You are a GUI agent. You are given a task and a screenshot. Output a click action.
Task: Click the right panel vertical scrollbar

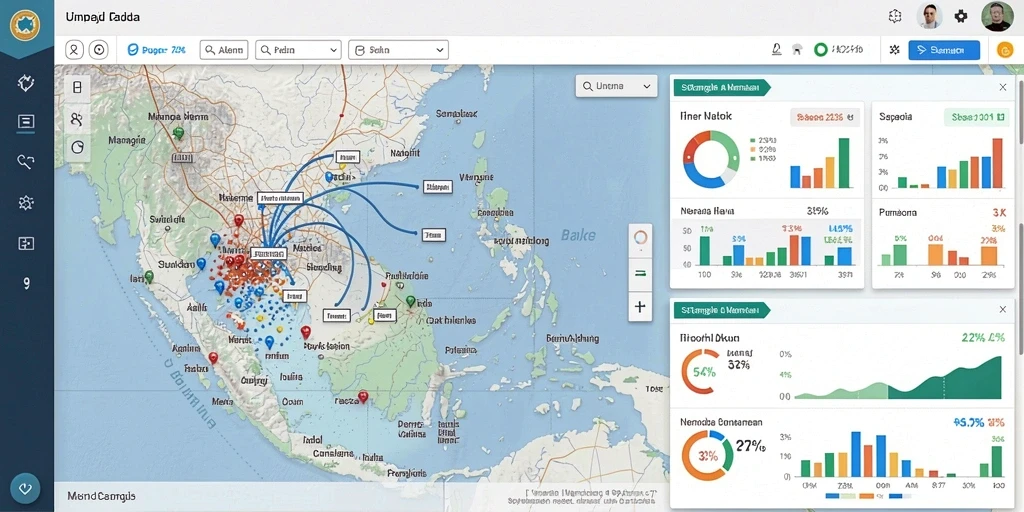click(1020, 111)
